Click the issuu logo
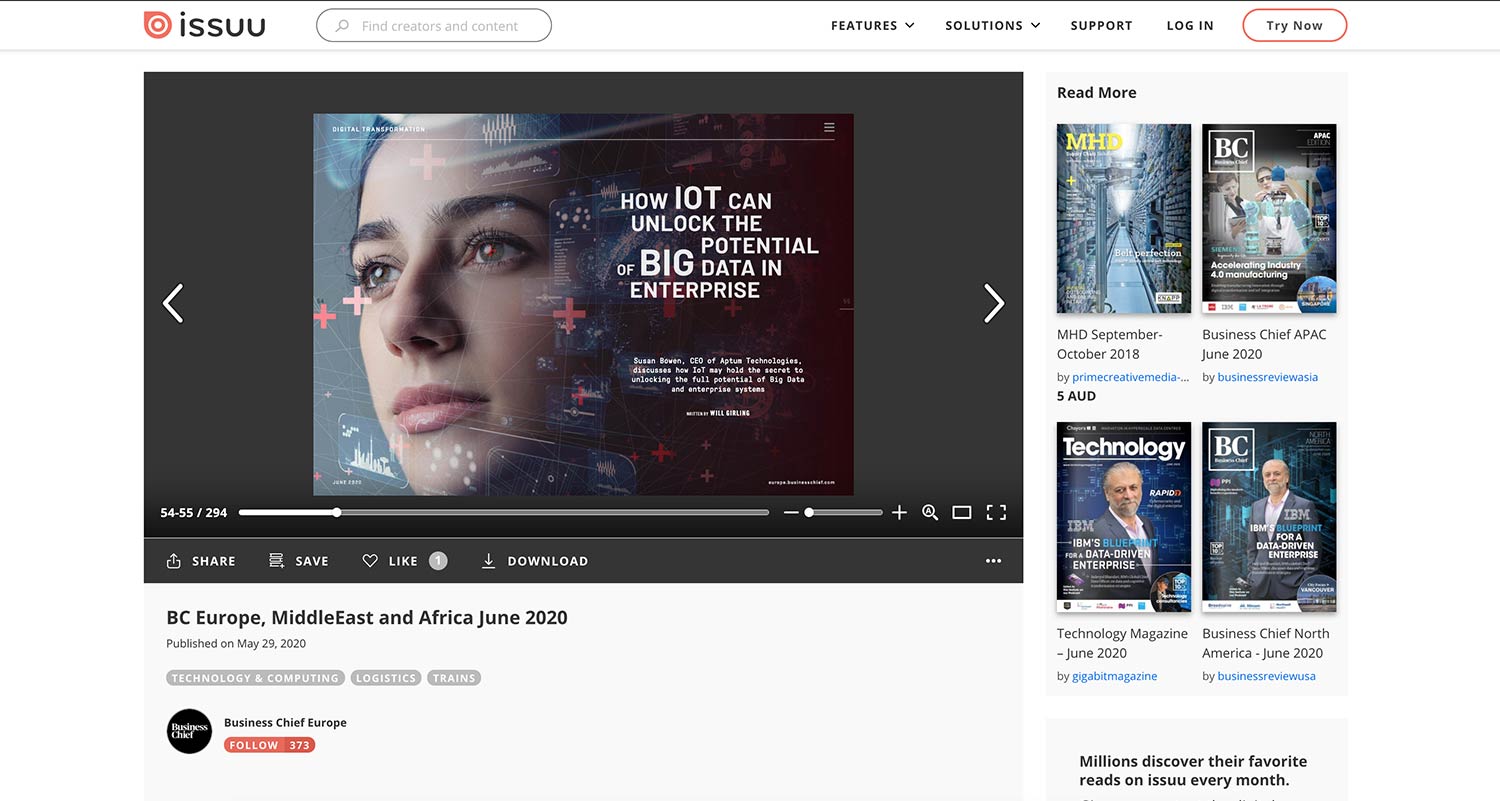This screenshot has height=801, width=1500. [x=205, y=25]
